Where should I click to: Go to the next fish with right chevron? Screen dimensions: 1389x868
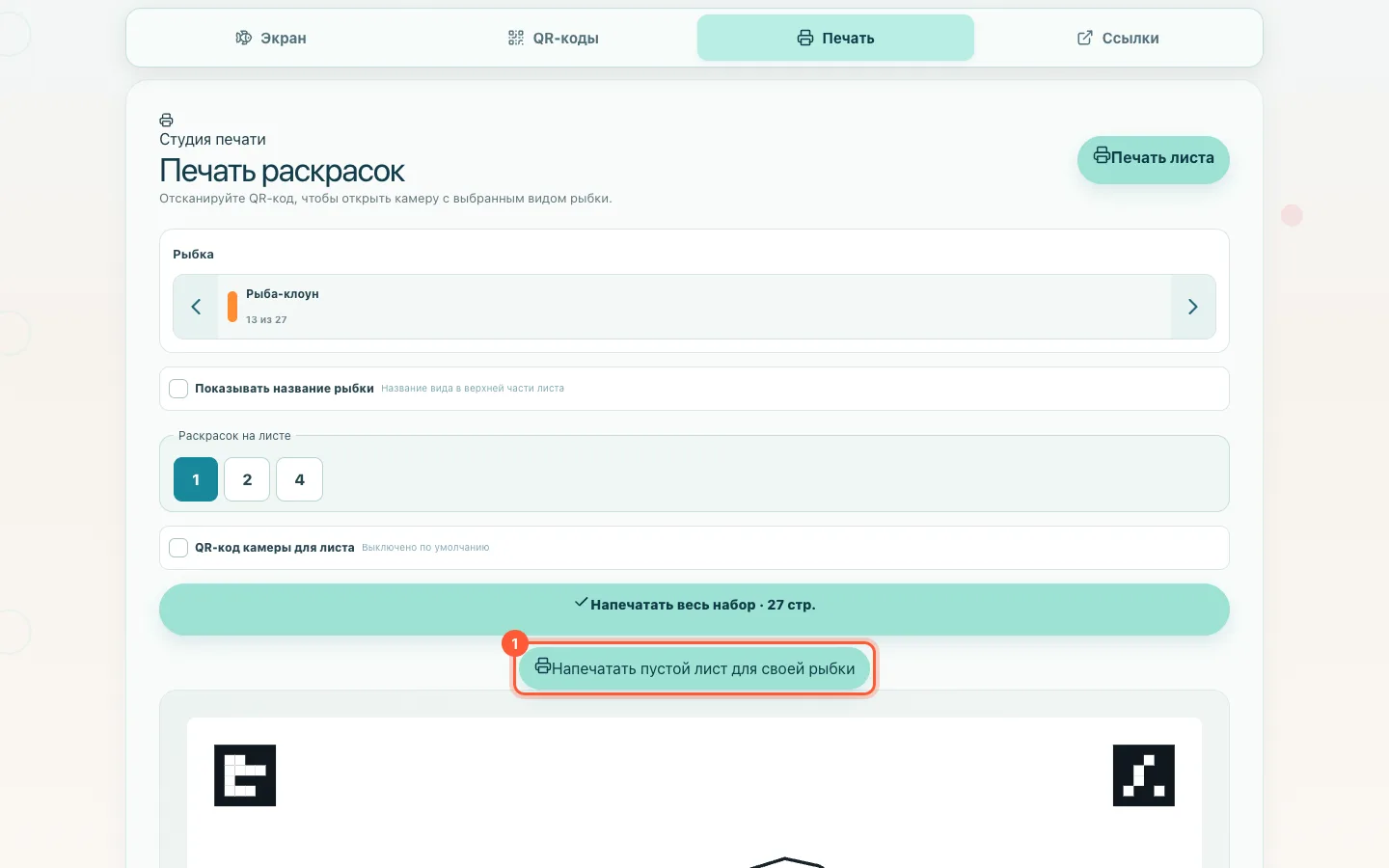[x=1193, y=307]
